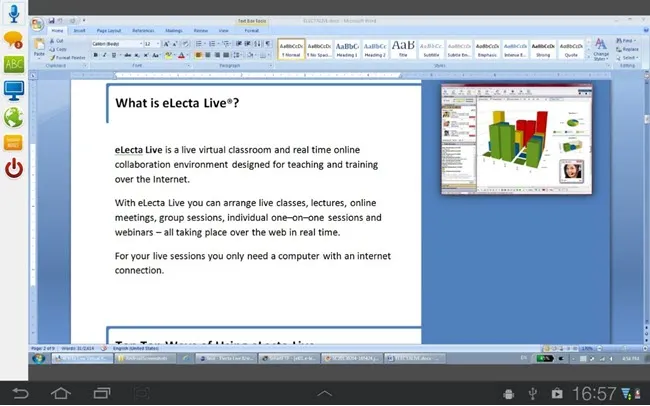
Task: Open the Page Layout tab
Action: 109,31
